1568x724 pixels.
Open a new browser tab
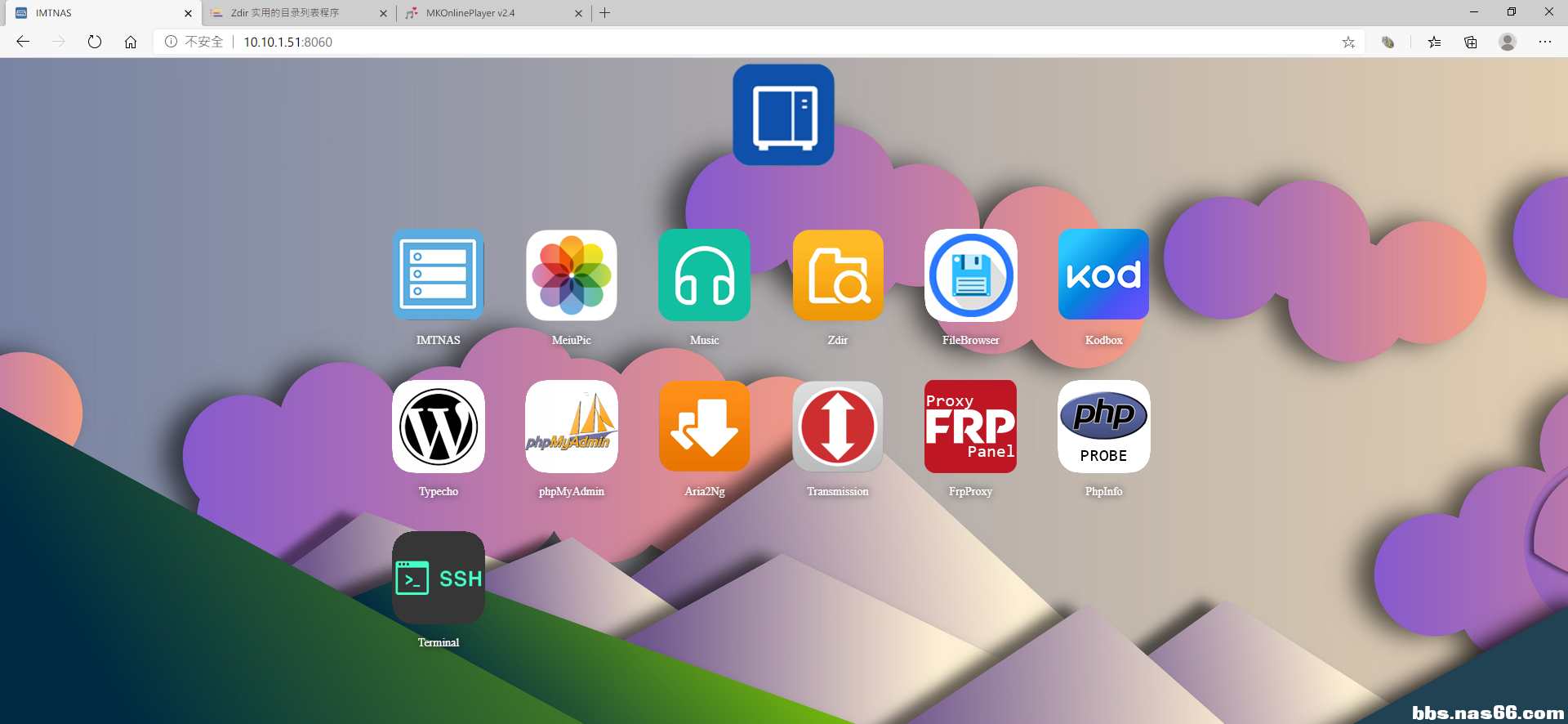pos(604,13)
